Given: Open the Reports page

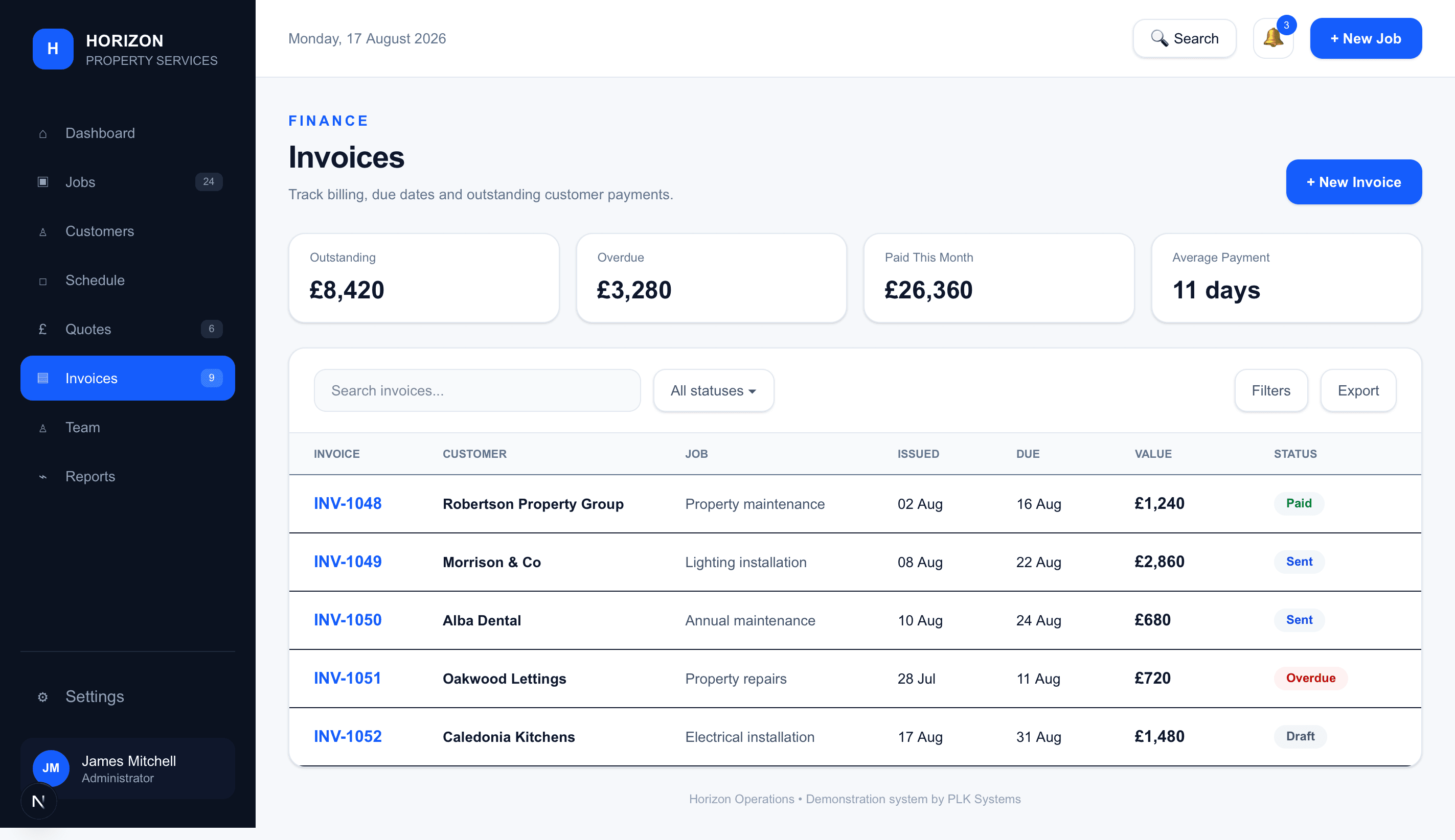Looking at the screenshot, I should coord(127,477).
